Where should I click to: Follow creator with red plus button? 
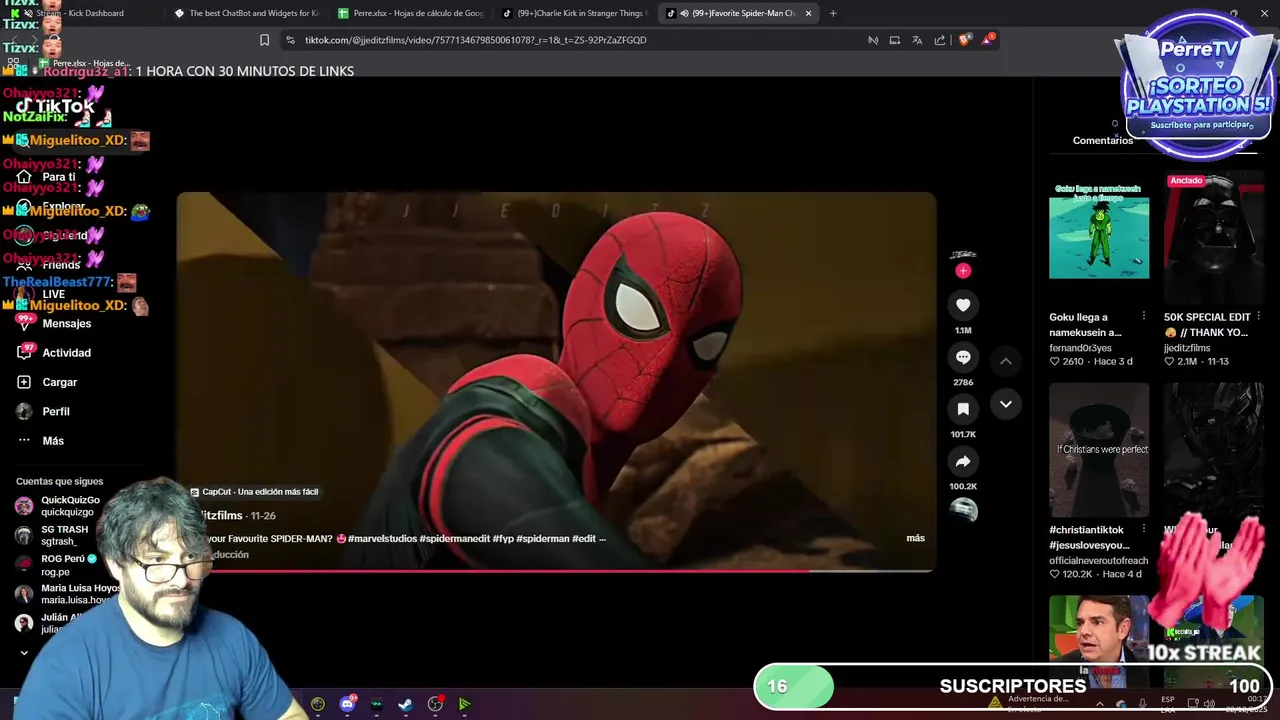coord(963,271)
